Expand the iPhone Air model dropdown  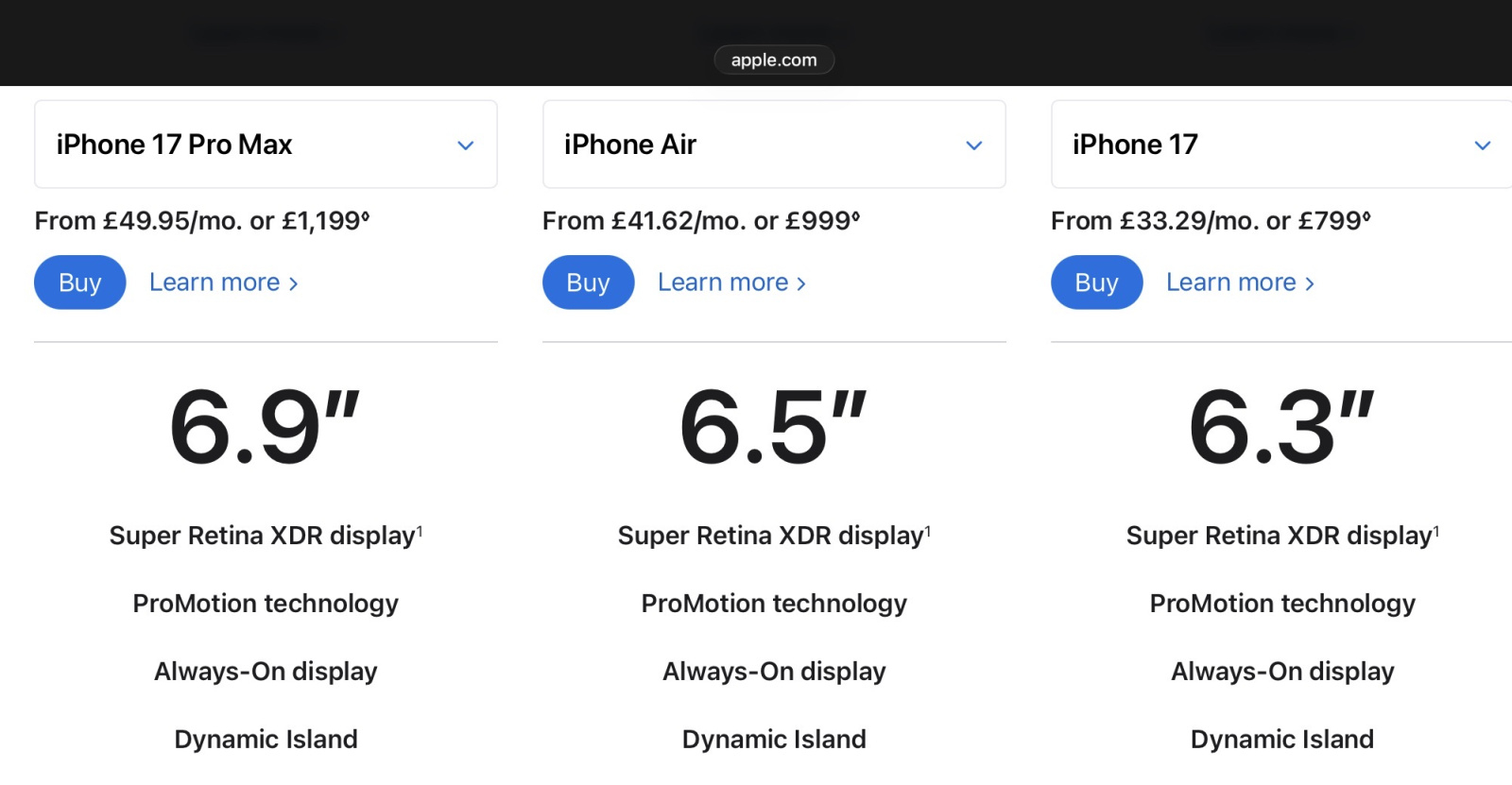[x=774, y=145]
